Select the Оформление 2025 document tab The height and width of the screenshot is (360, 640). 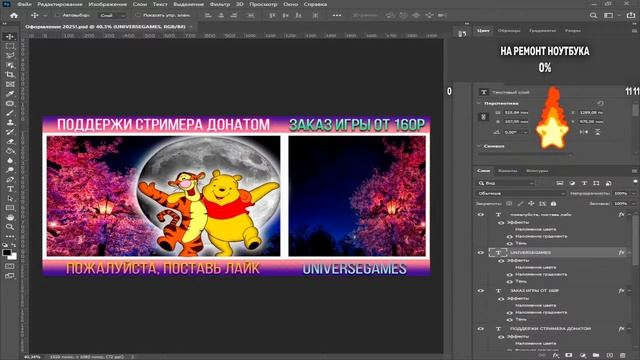click(105, 27)
